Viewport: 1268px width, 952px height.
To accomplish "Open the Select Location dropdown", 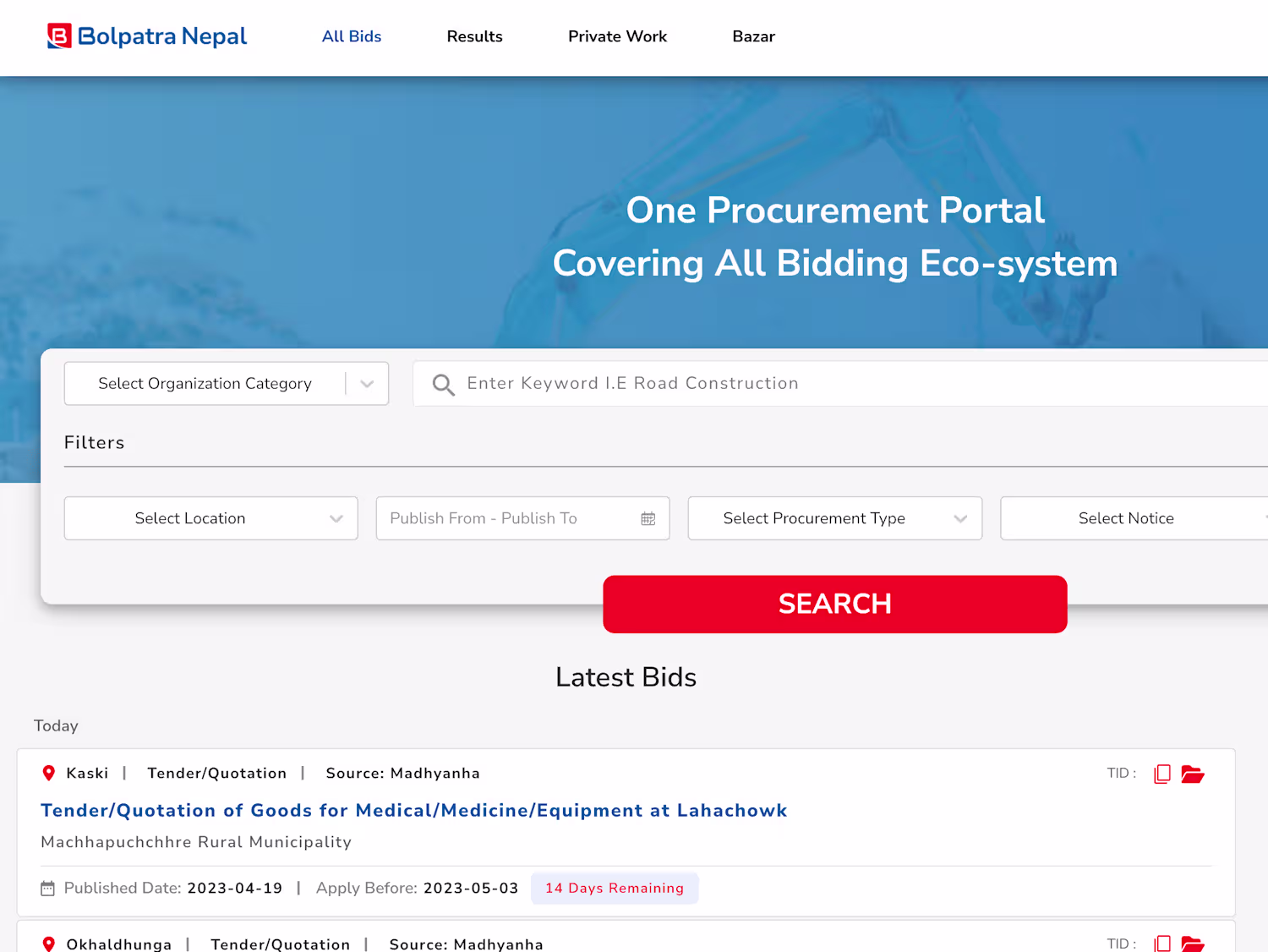I will 211,518.
